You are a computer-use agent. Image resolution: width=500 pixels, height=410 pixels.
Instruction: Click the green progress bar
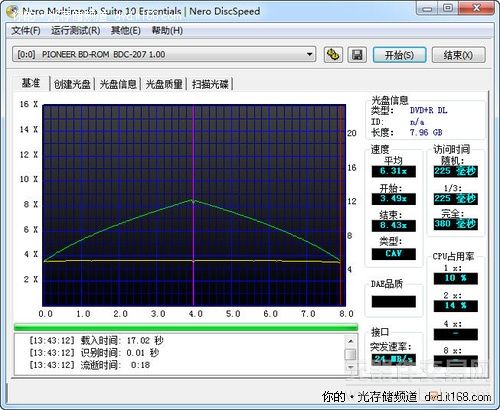pyautogui.click(x=186, y=327)
